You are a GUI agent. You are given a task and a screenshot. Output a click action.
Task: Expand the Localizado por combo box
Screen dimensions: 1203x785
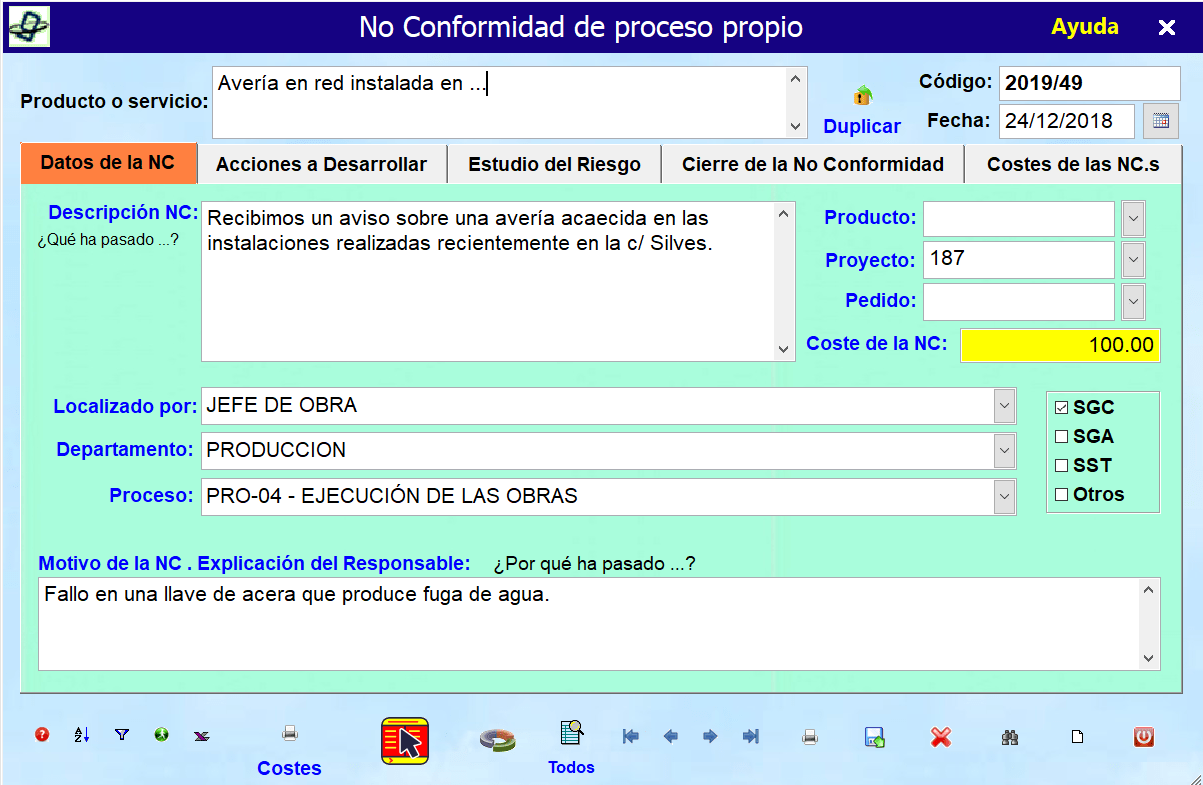pyautogui.click(x=1005, y=406)
